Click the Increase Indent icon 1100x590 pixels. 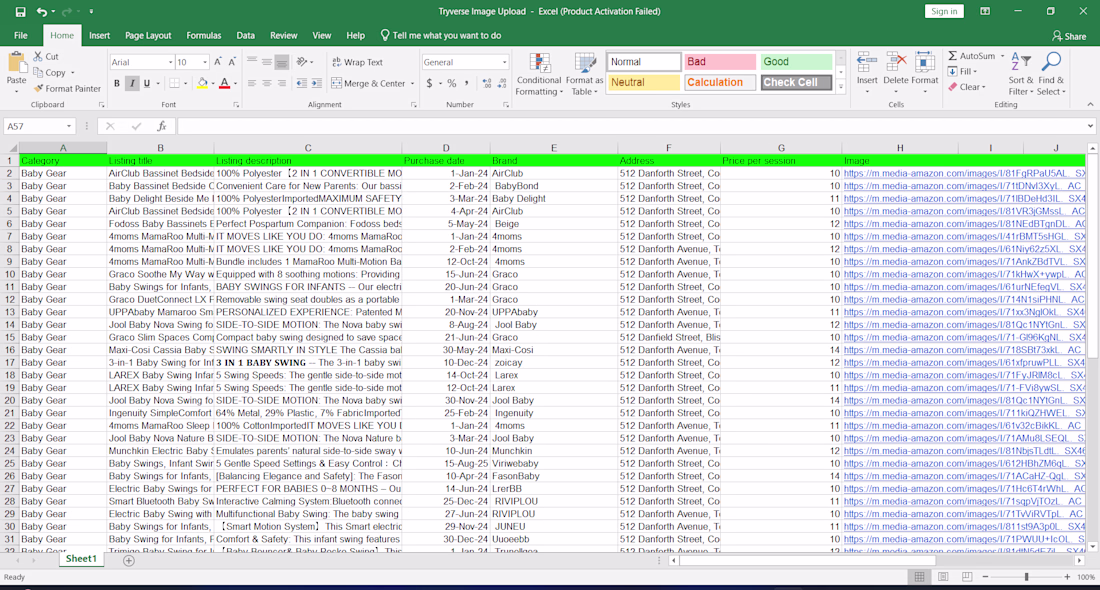click(x=317, y=83)
